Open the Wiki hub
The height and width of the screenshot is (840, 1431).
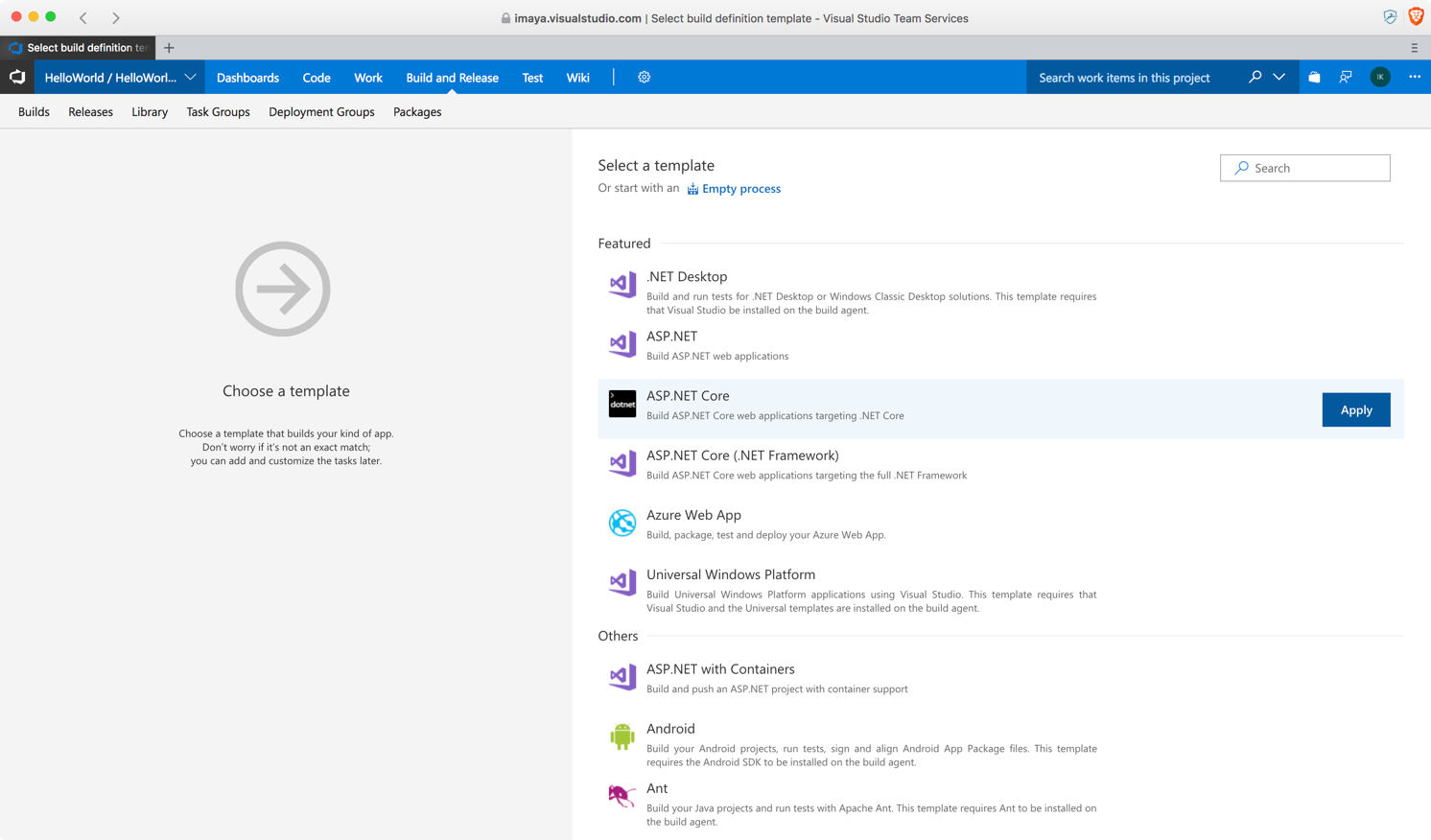click(x=577, y=78)
